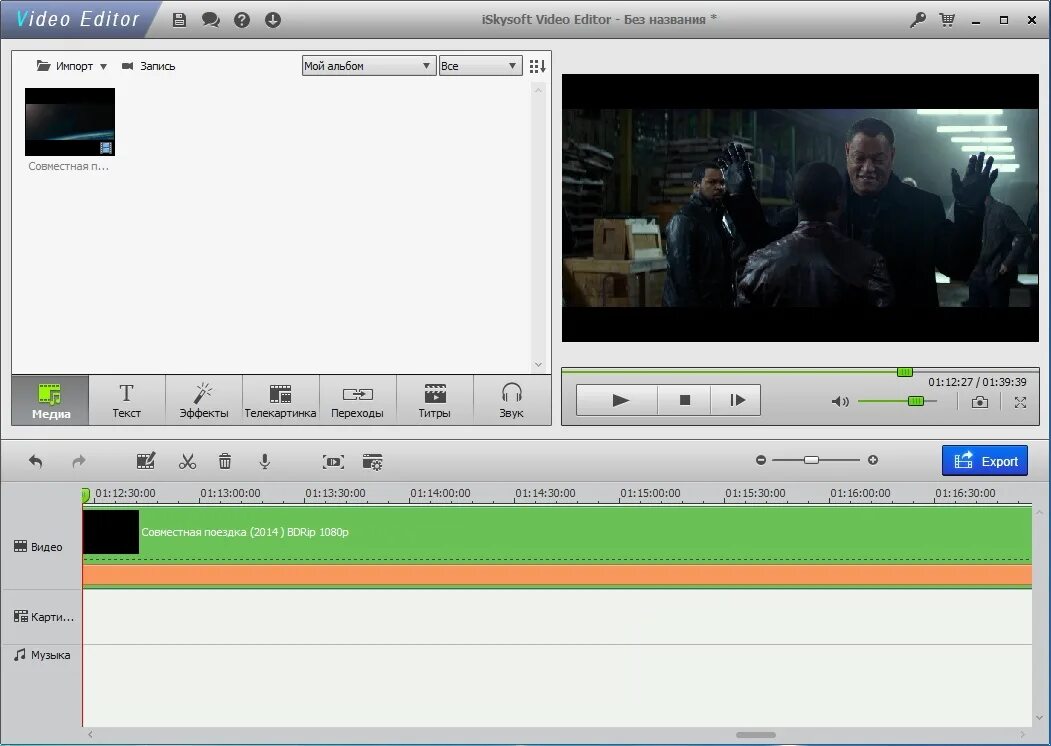Click the download icon in the title bar
1051x746 pixels.
[273, 19]
